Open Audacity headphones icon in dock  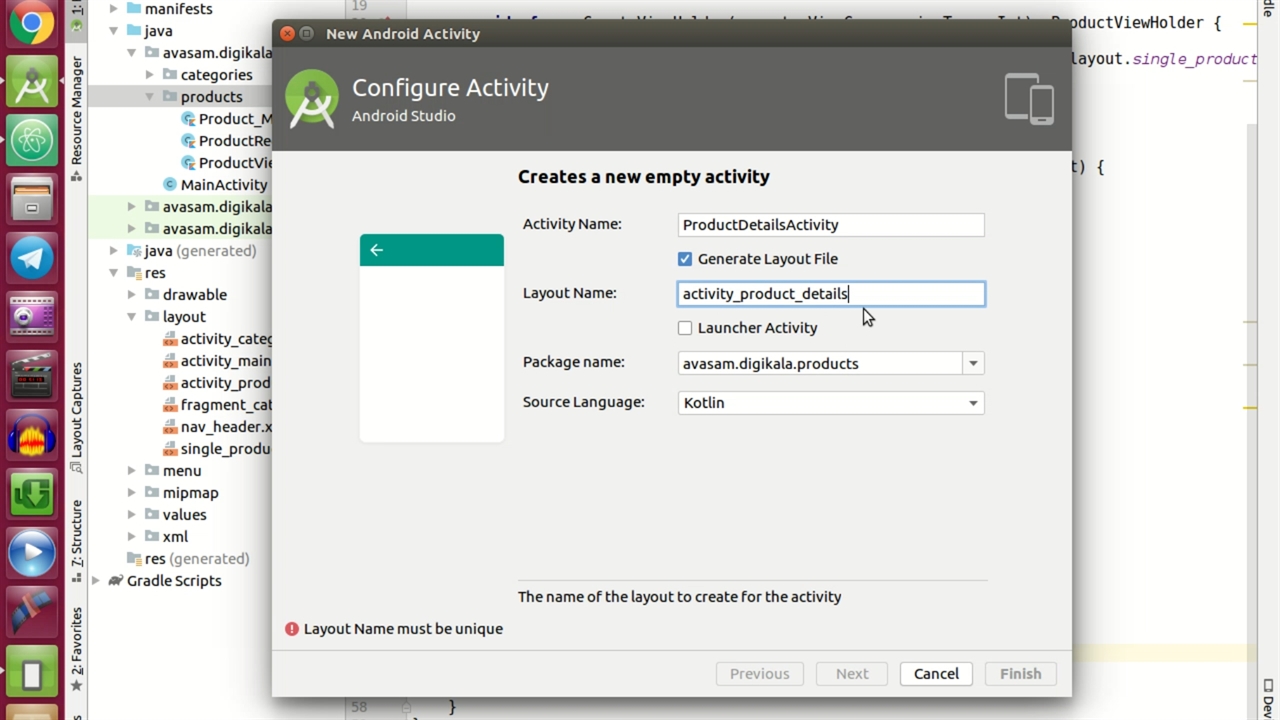point(32,437)
